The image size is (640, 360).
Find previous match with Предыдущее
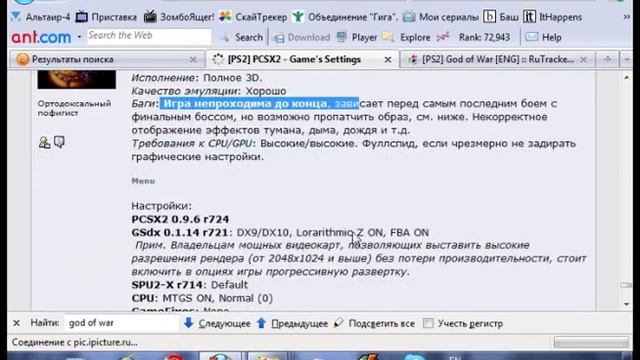click(293, 324)
